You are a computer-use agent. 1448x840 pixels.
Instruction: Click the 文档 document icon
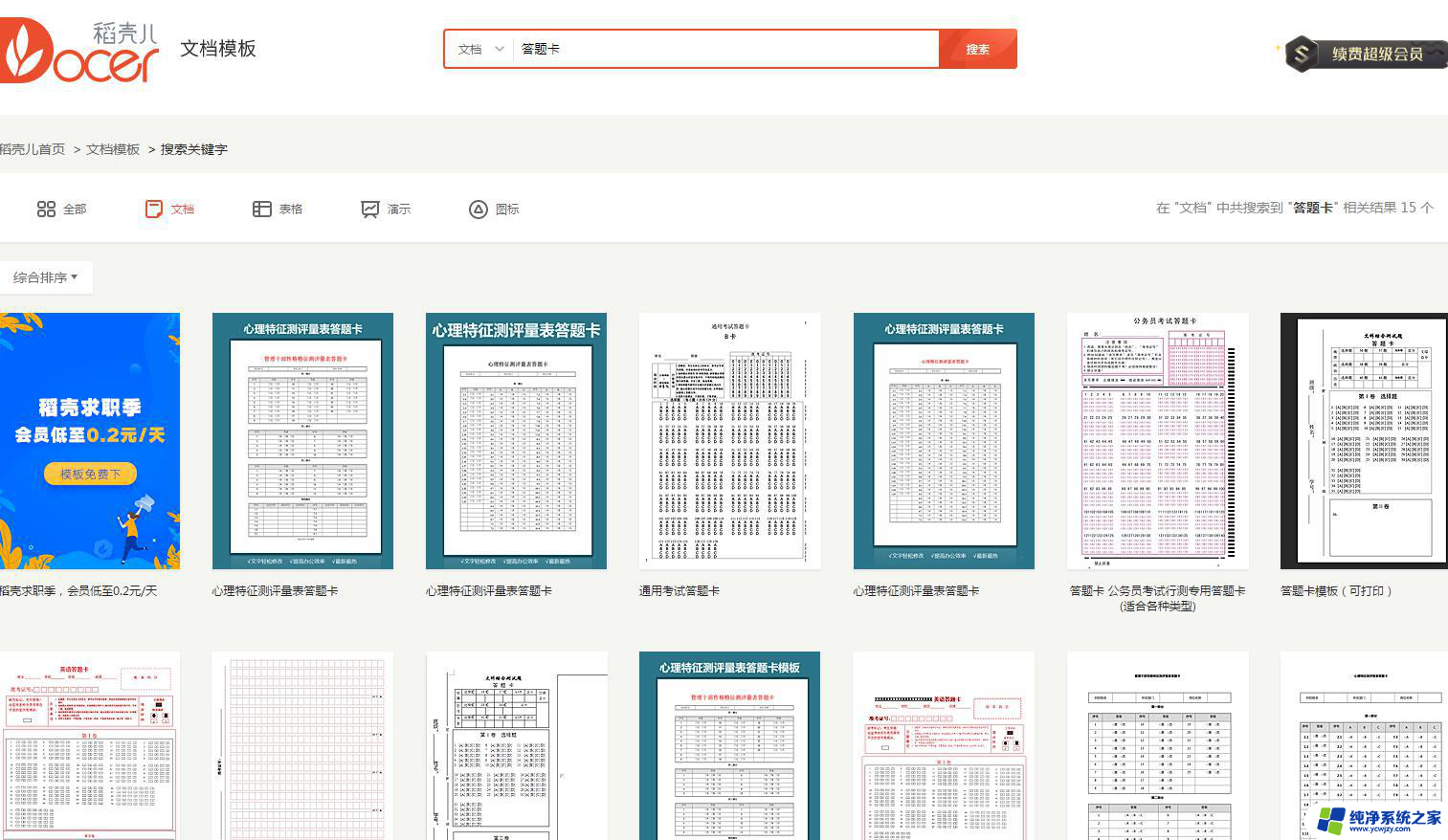pyautogui.click(x=153, y=209)
